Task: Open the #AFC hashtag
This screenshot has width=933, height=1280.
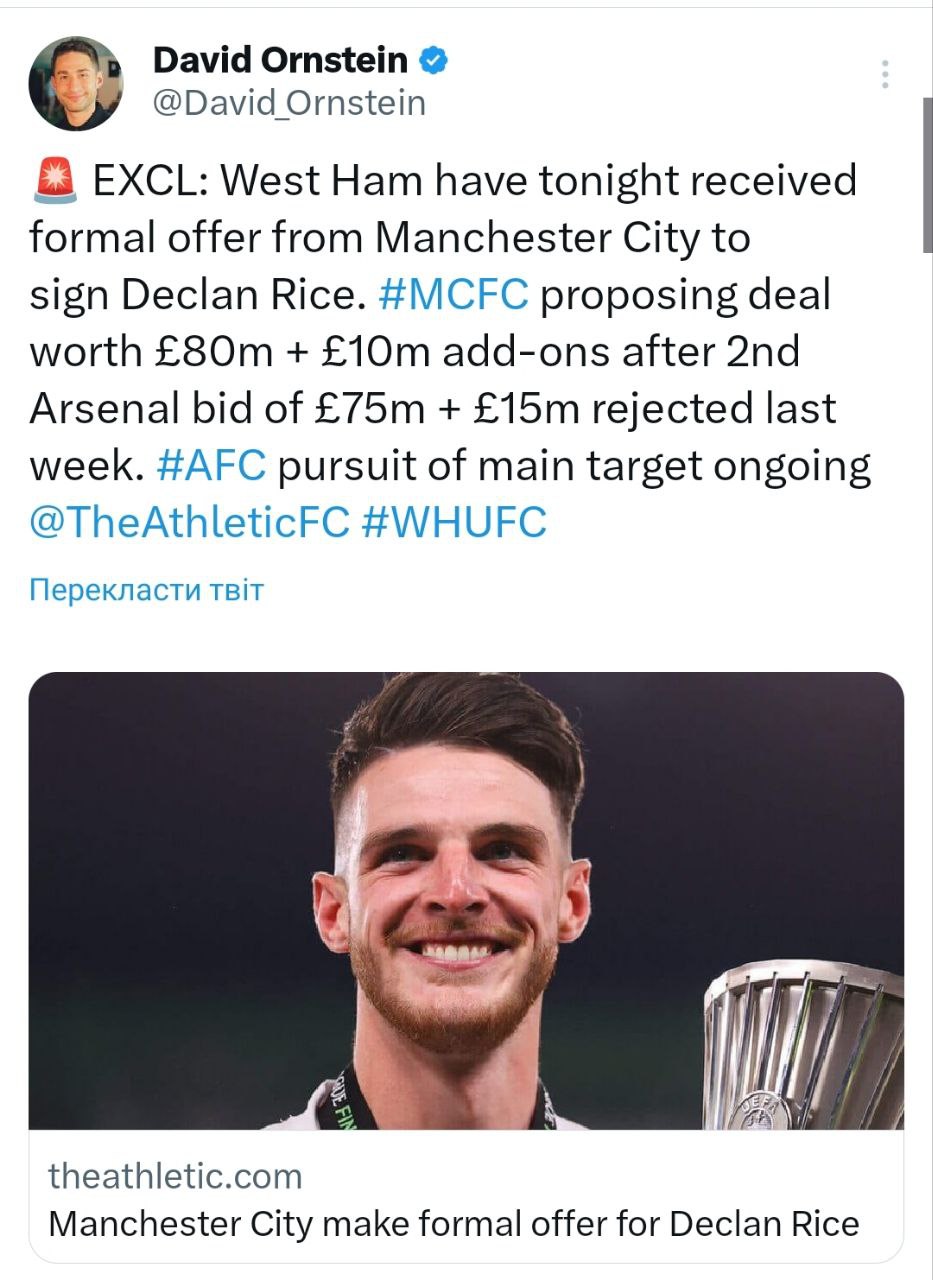Action: point(211,465)
